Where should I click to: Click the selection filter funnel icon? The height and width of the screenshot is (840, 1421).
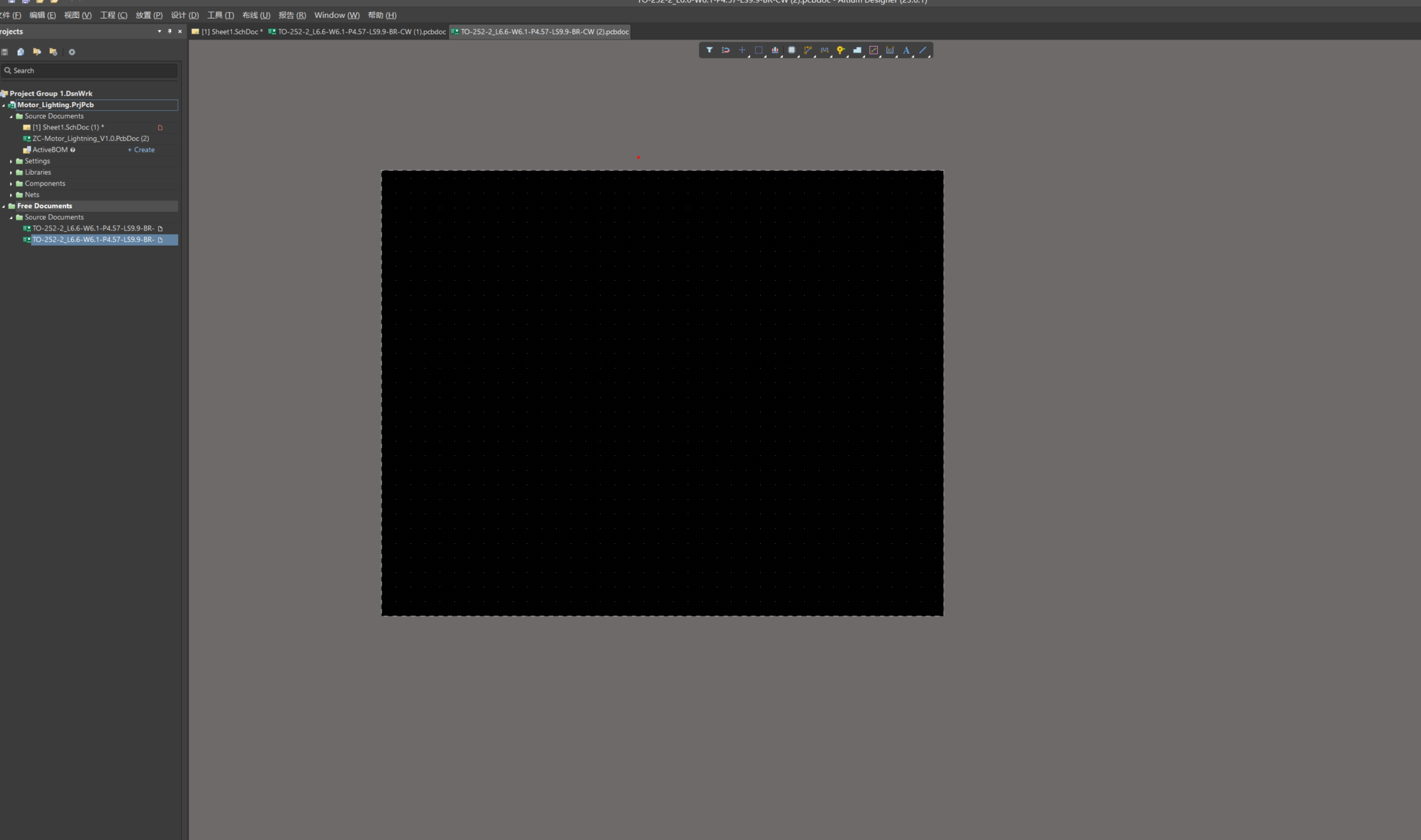point(709,50)
